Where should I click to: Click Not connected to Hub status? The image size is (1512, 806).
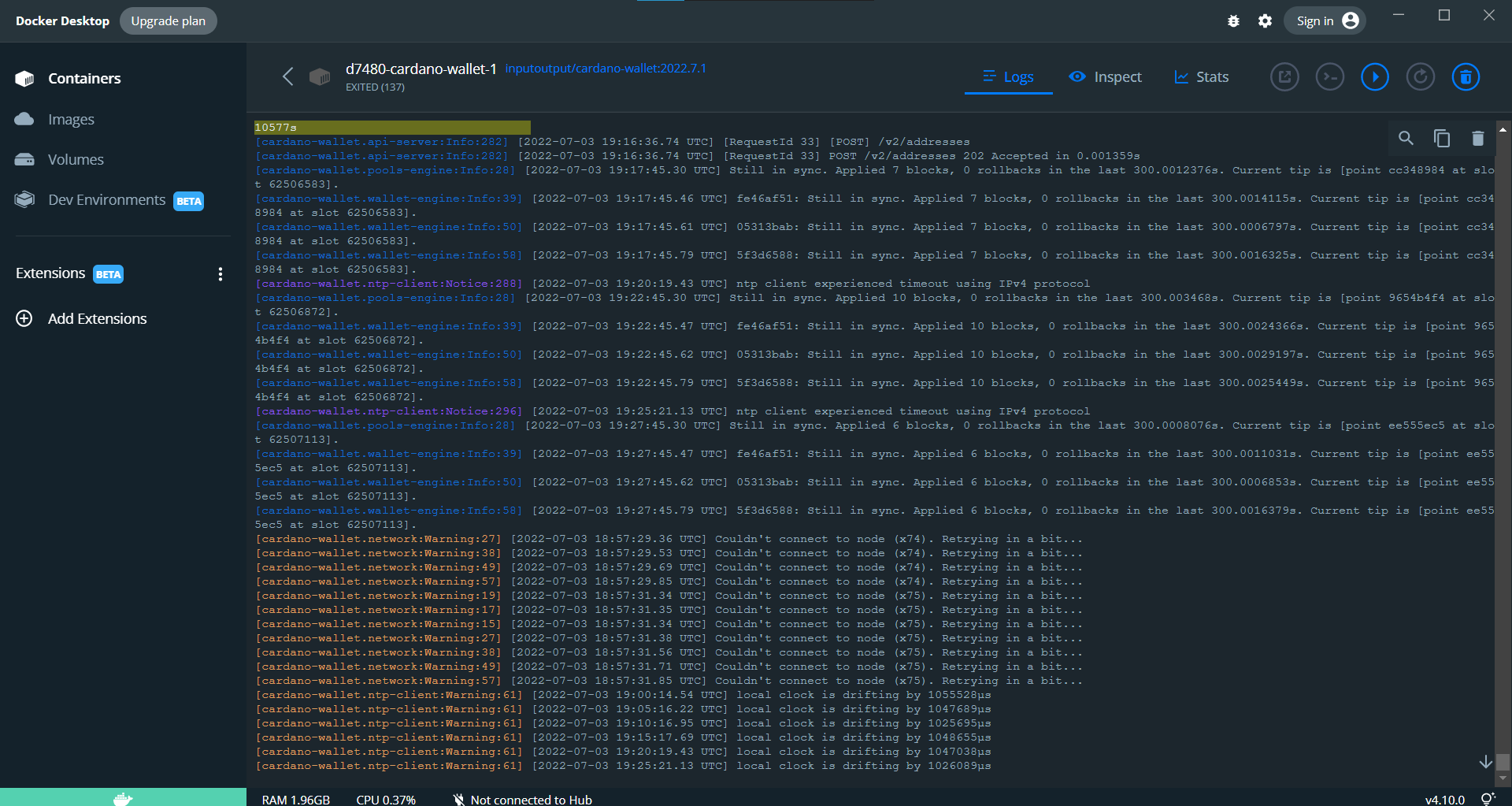pos(523,800)
